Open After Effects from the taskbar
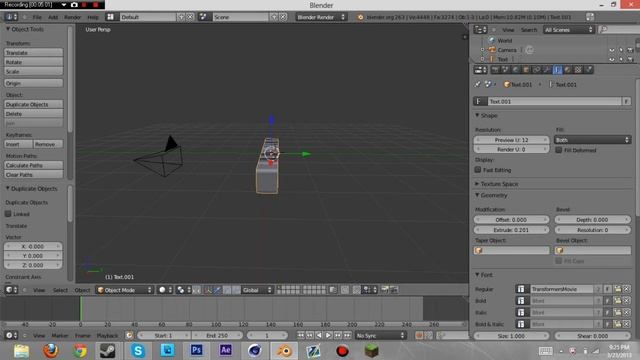This screenshot has width=640, height=360. click(225, 351)
